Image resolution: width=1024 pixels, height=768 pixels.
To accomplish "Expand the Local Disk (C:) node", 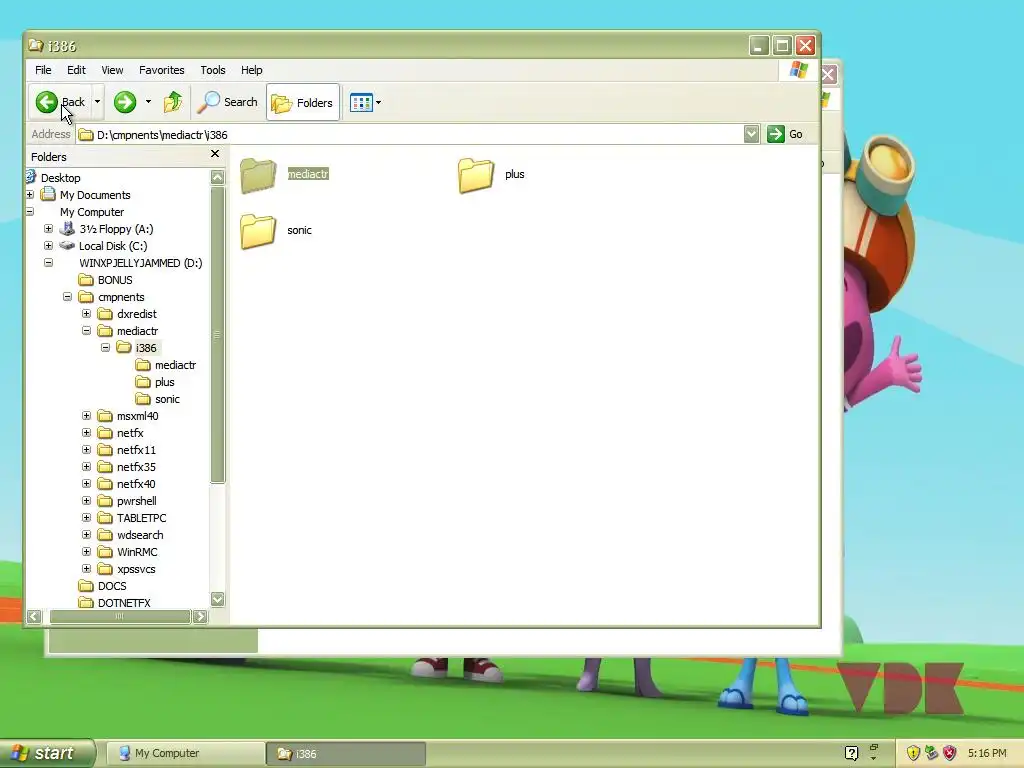I will [x=48, y=246].
